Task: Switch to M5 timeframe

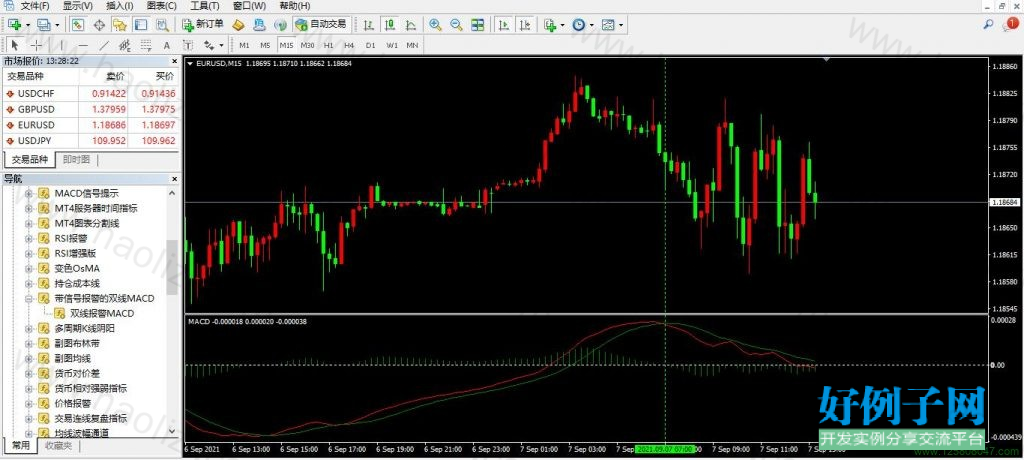Action: coord(265,45)
